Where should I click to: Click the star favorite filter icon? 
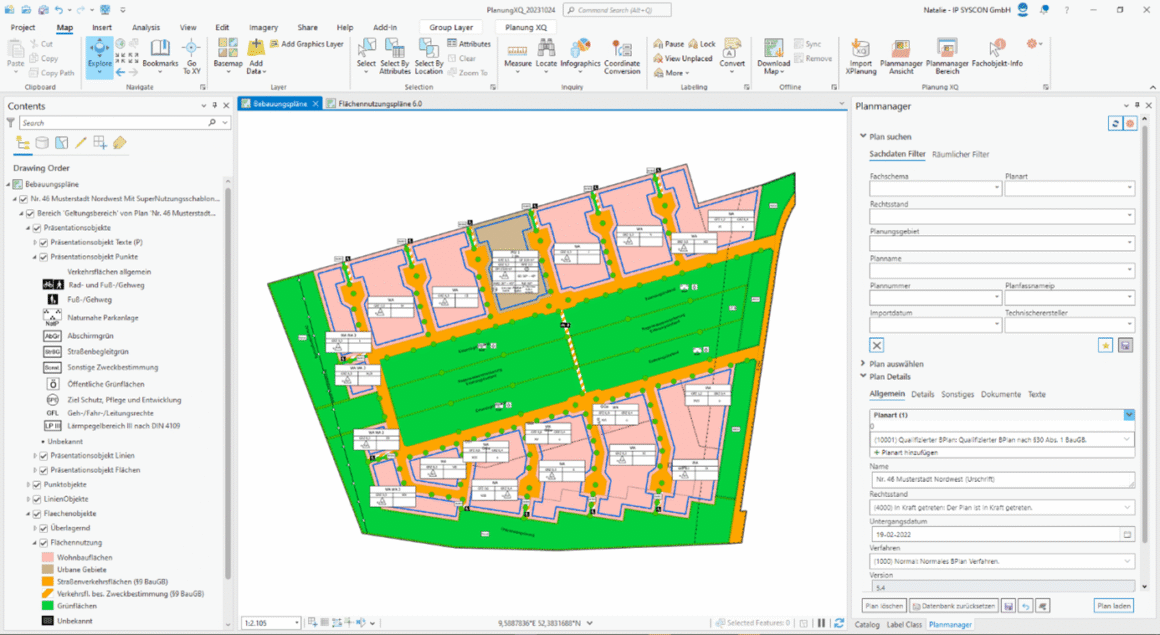click(1105, 346)
